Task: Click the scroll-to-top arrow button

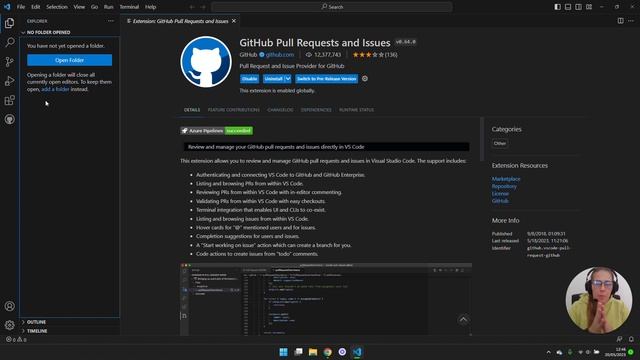Action: 463,320
